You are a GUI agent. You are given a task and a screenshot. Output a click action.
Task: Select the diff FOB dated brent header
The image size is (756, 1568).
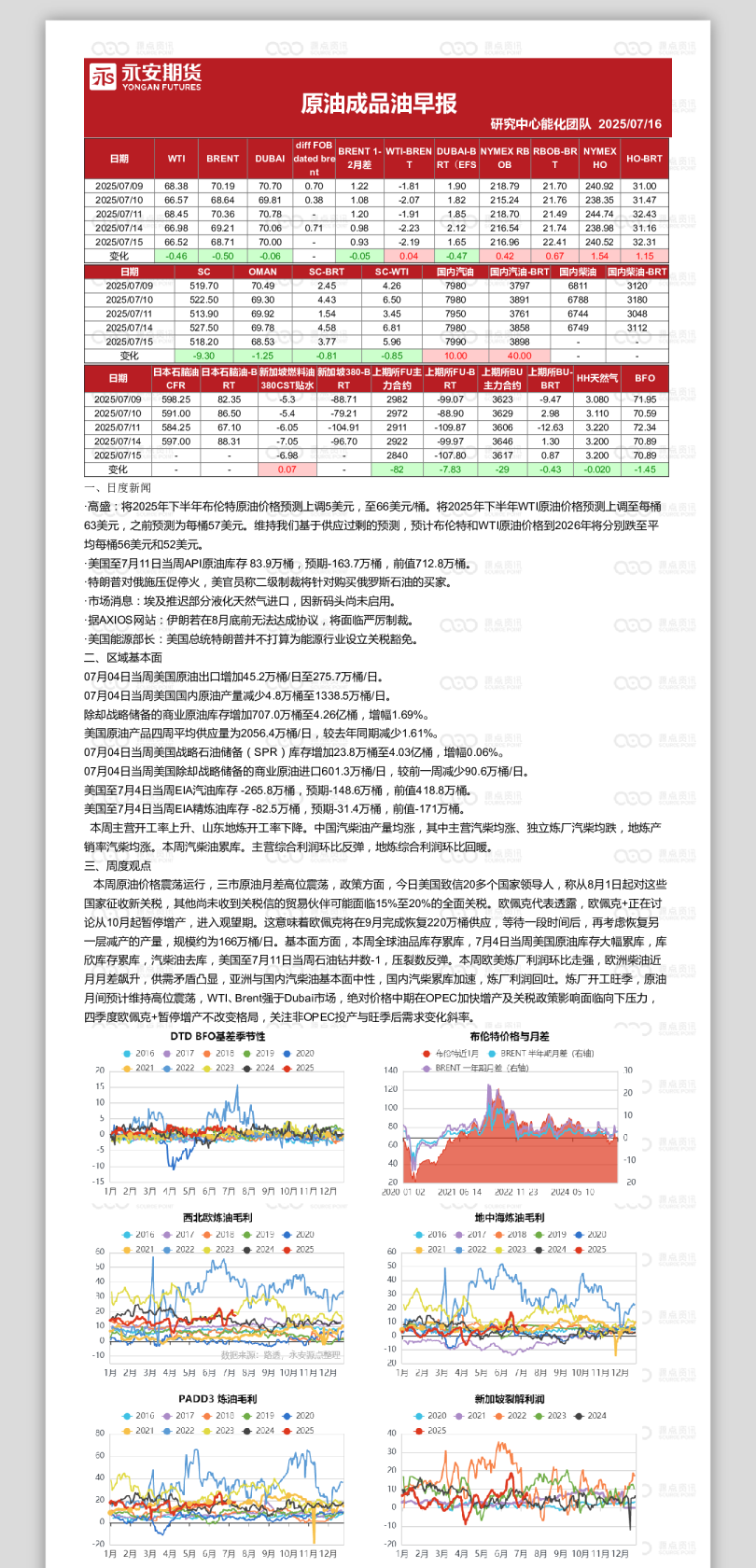[314, 159]
